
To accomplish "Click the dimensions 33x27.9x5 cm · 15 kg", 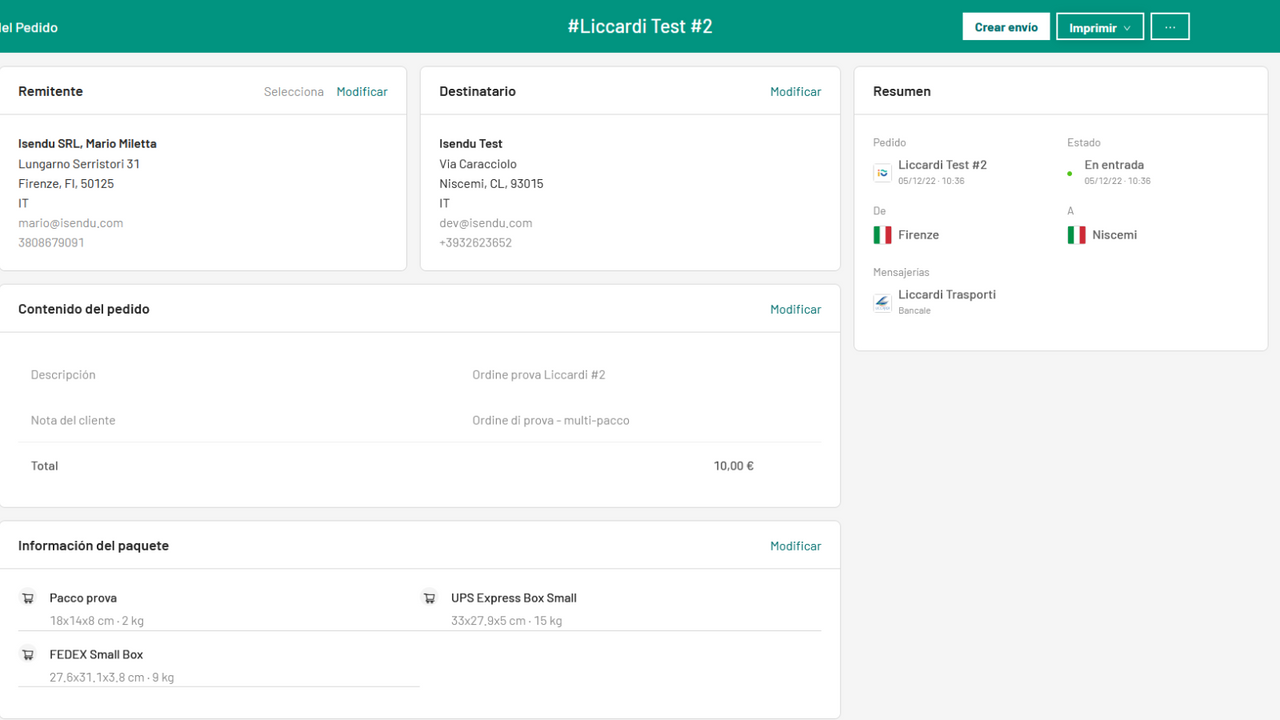I will point(506,621).
